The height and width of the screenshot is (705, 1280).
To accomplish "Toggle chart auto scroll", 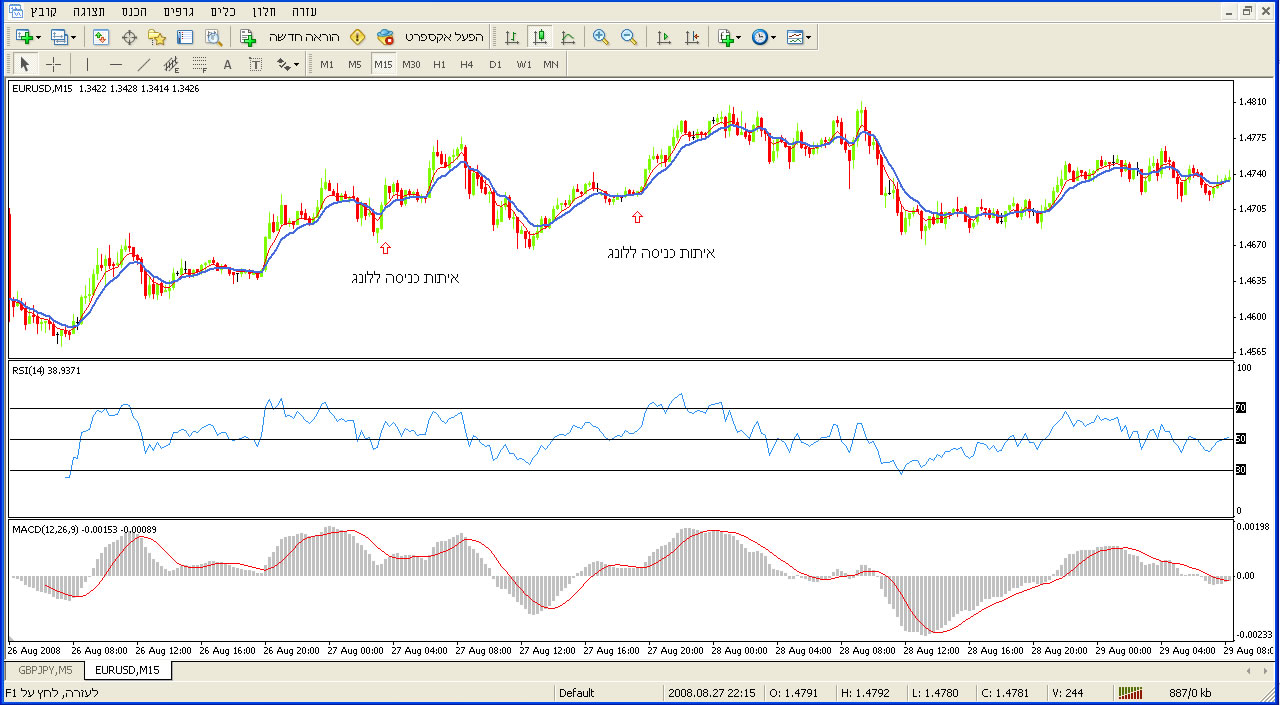I will tap(663, 37).
